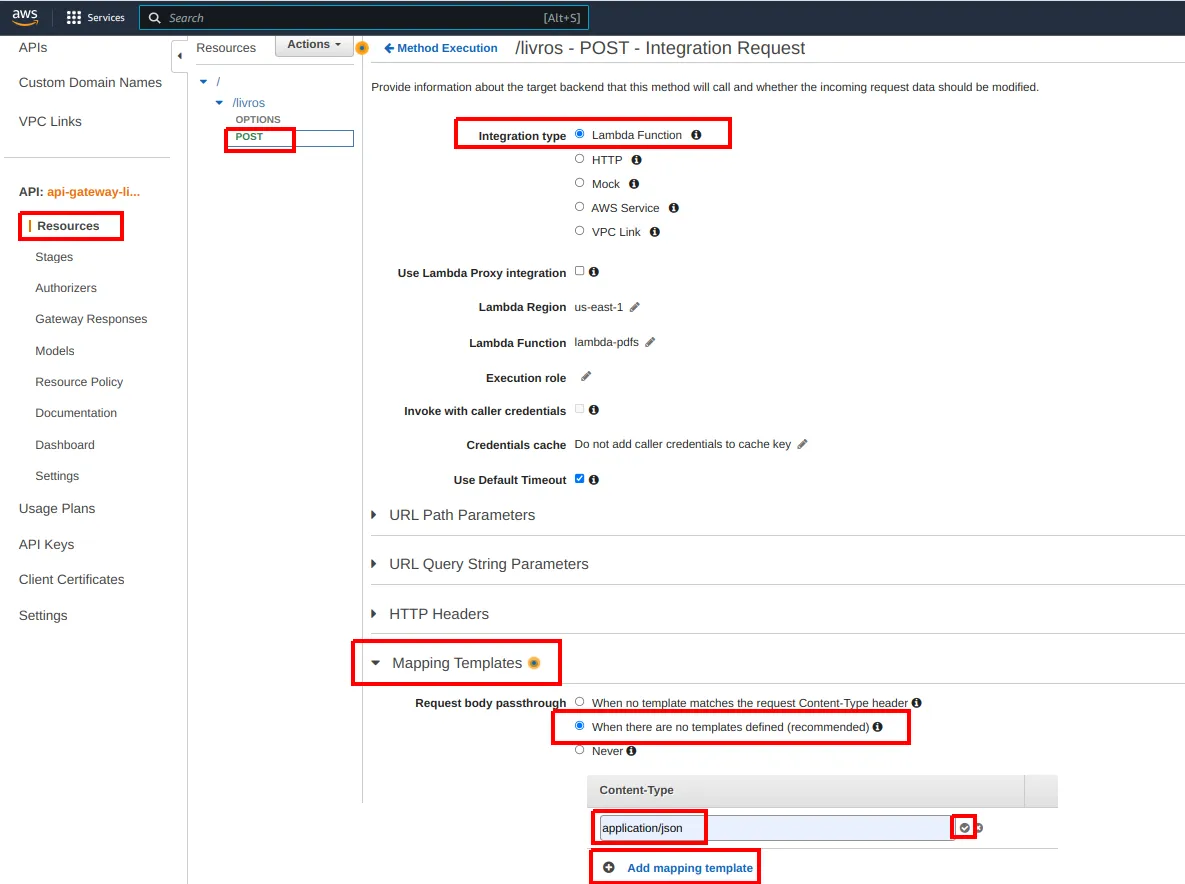Screen dimensions: 1185x884
Task: Select OPTIONS method in resource tree
Action: click(x=258, y=119)
